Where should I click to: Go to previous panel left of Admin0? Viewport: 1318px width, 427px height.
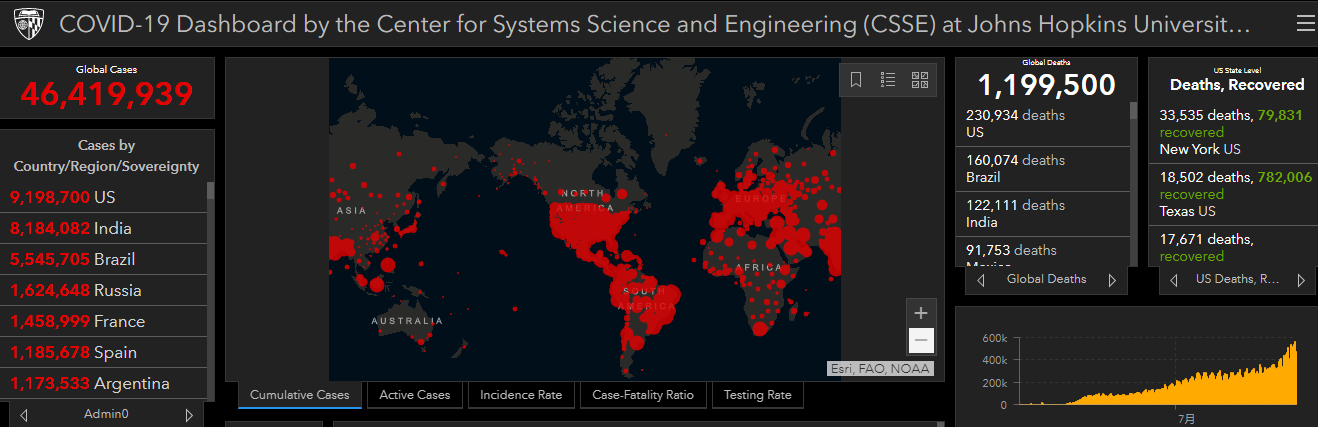click(24, 414)
